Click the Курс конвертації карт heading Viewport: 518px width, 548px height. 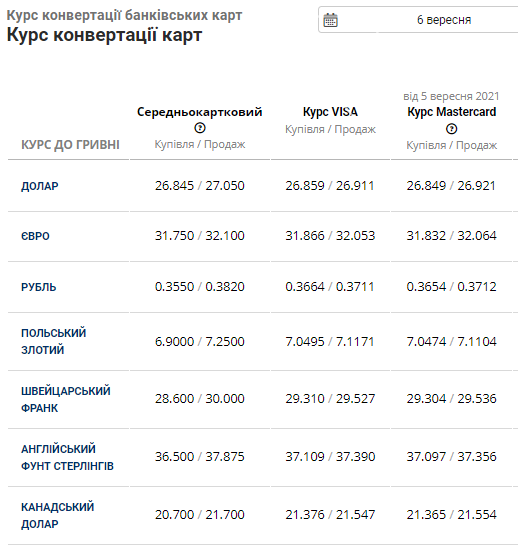[105, 35]
